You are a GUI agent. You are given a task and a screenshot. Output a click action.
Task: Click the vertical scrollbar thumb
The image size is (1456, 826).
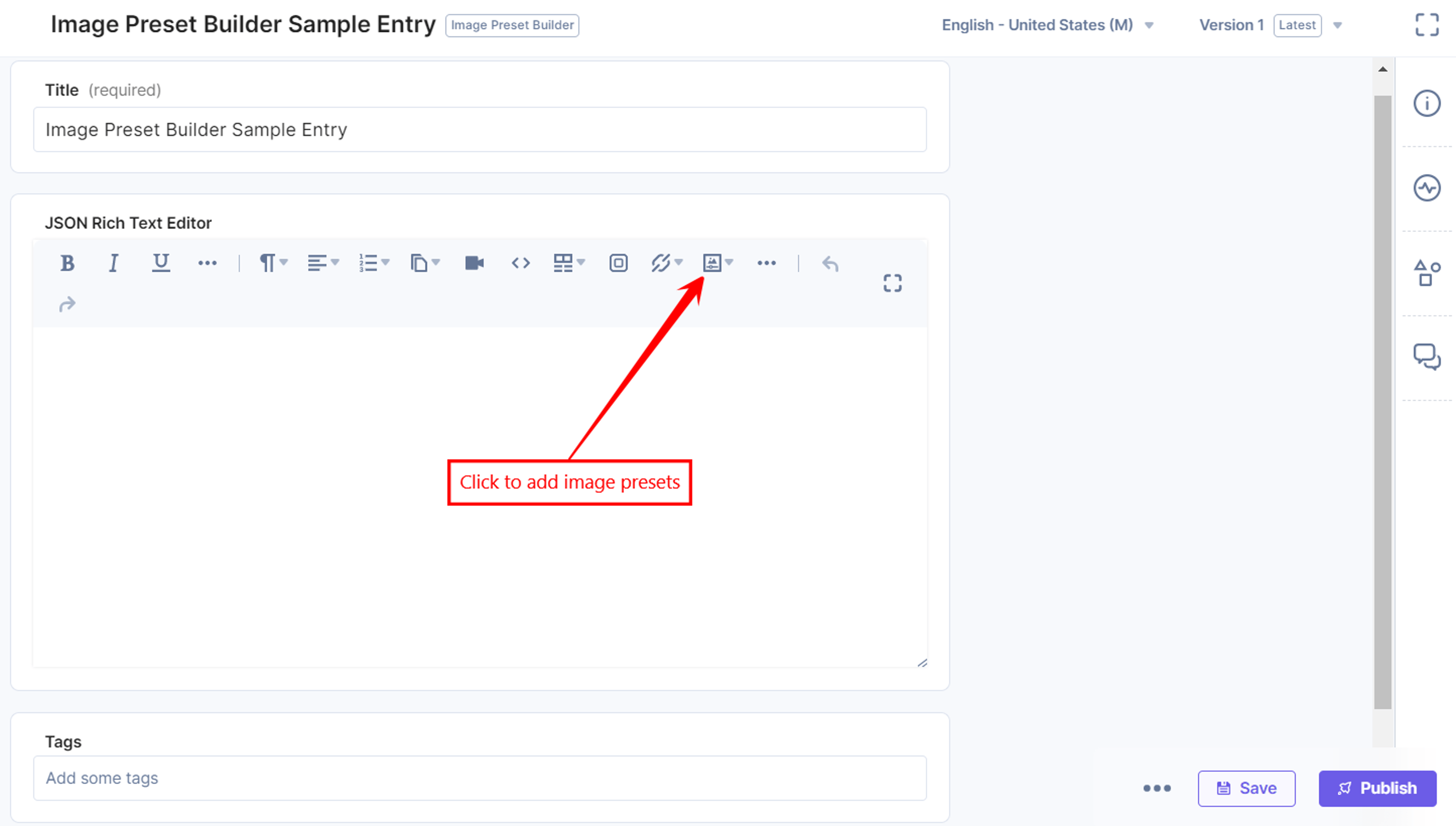[1383, 402]
